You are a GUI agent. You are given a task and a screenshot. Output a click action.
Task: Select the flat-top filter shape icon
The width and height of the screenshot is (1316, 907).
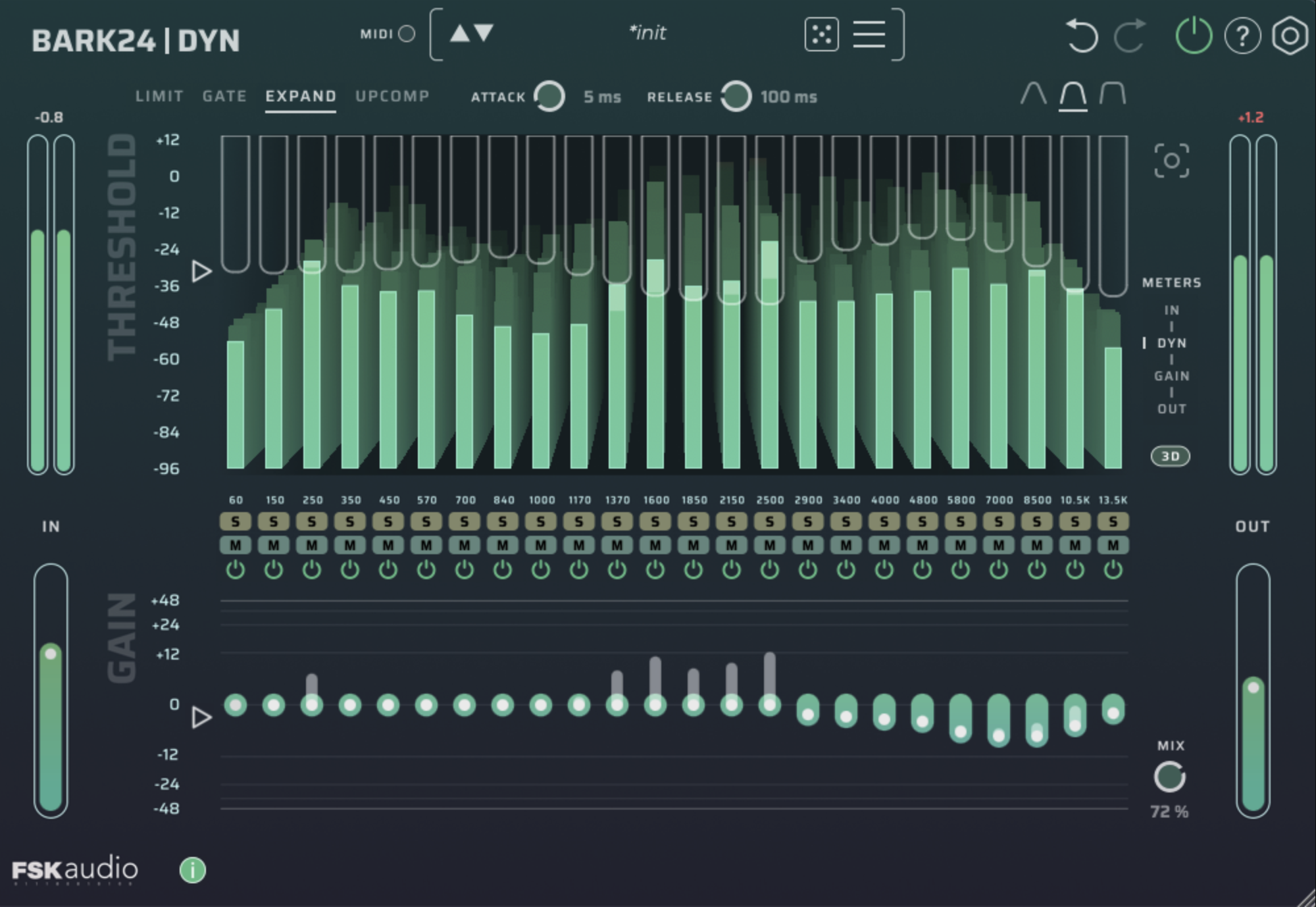tap(1113, 94)
